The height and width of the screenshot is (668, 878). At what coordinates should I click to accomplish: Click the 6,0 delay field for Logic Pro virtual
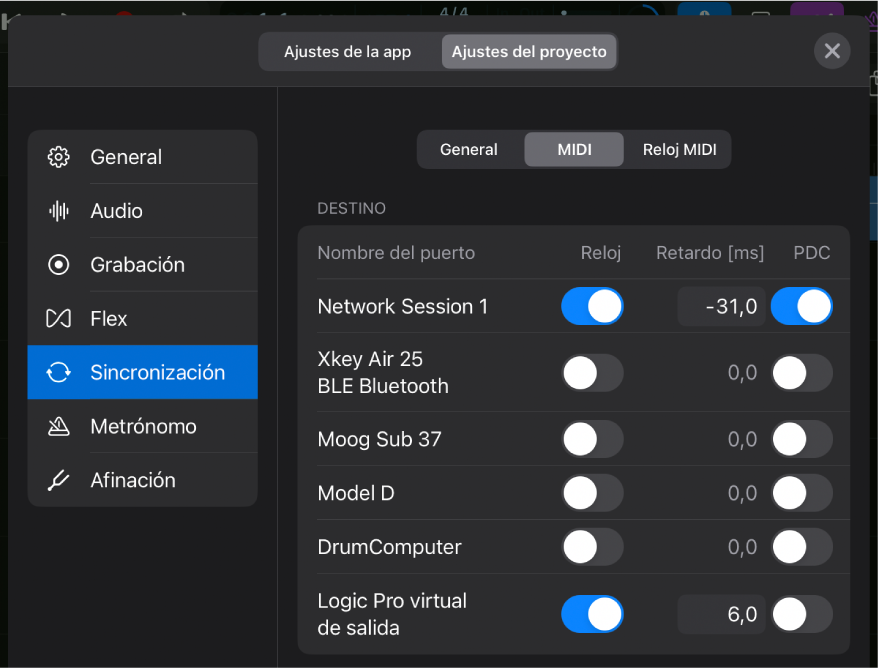point(721,614)
